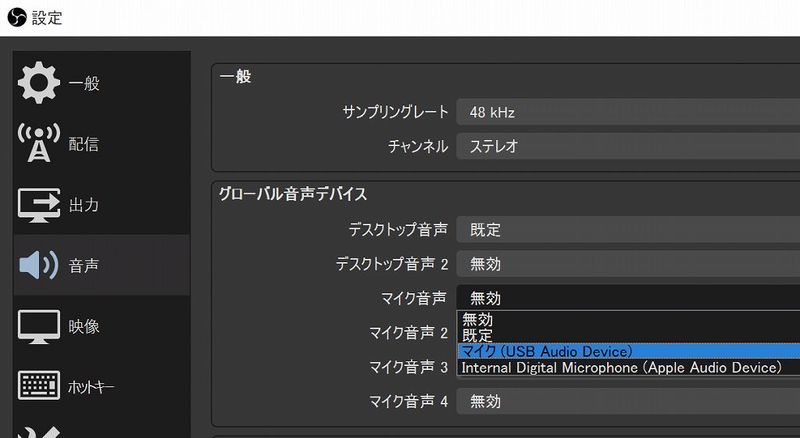Image resolution: width=800 pixels, height=438 pixels.
Task: Click the チャンネル label
Action: [418, 147]
